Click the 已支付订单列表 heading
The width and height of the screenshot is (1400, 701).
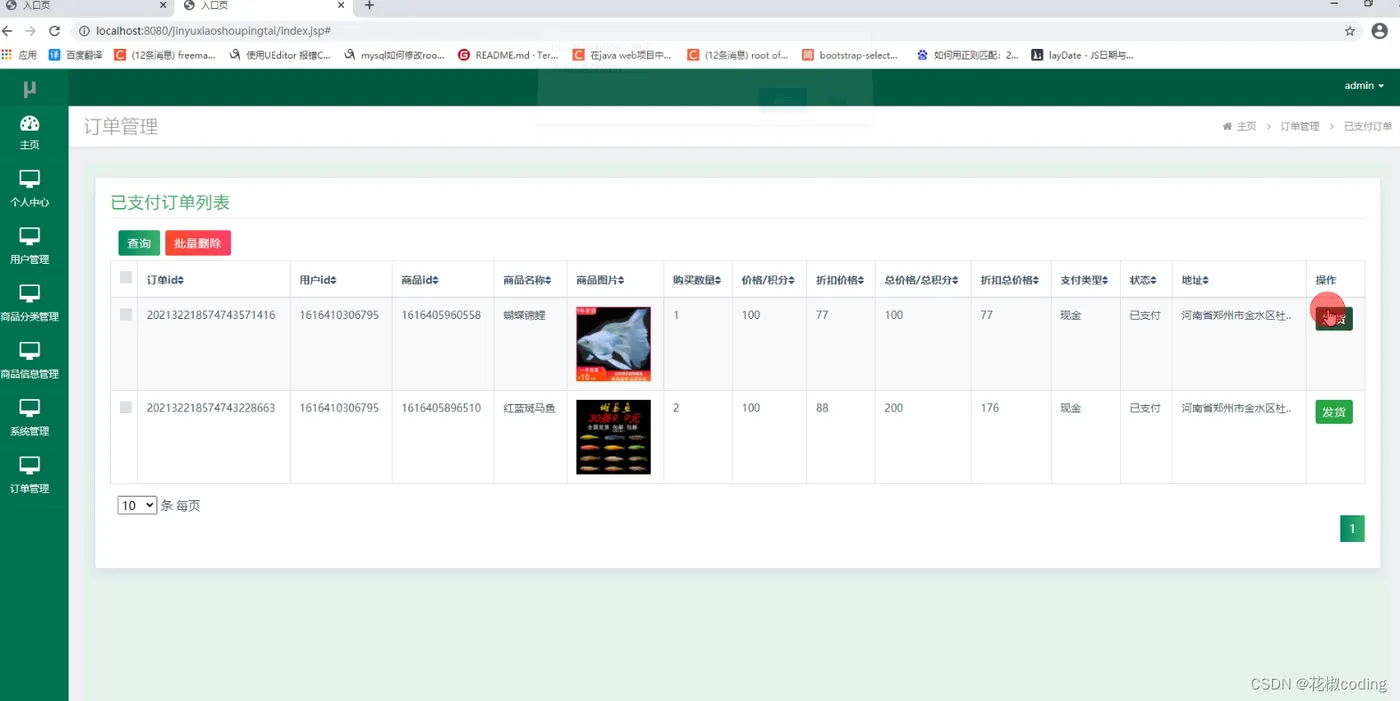(x=170, y=202)
